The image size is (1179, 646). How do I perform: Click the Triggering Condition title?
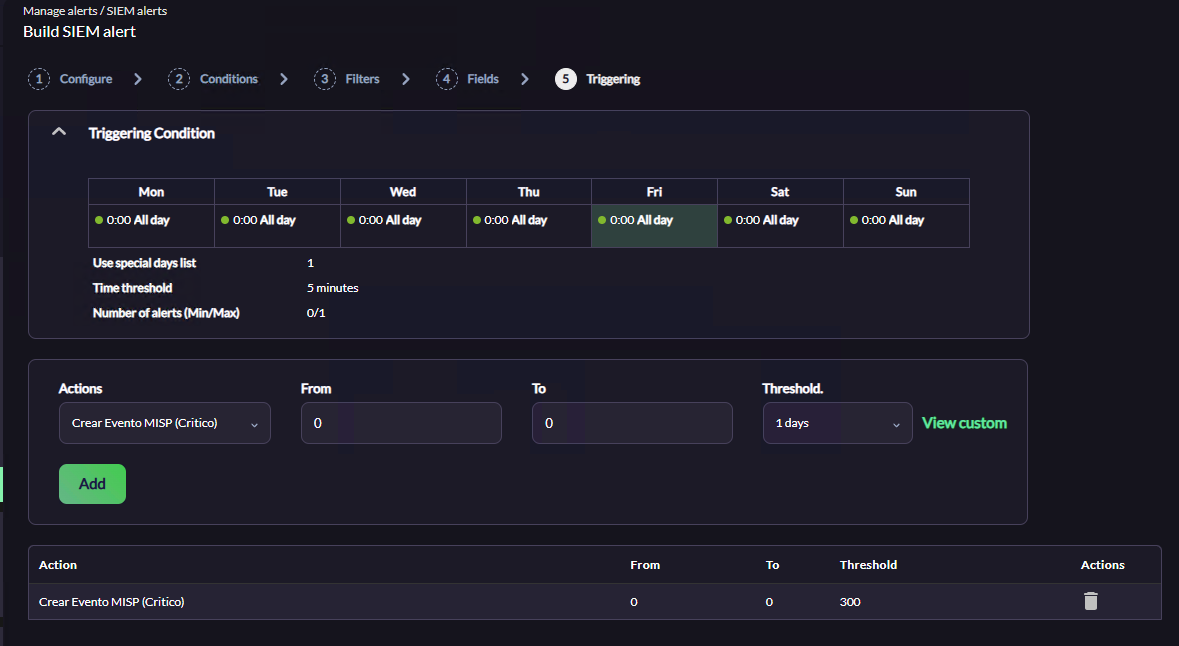coord(152,133)
